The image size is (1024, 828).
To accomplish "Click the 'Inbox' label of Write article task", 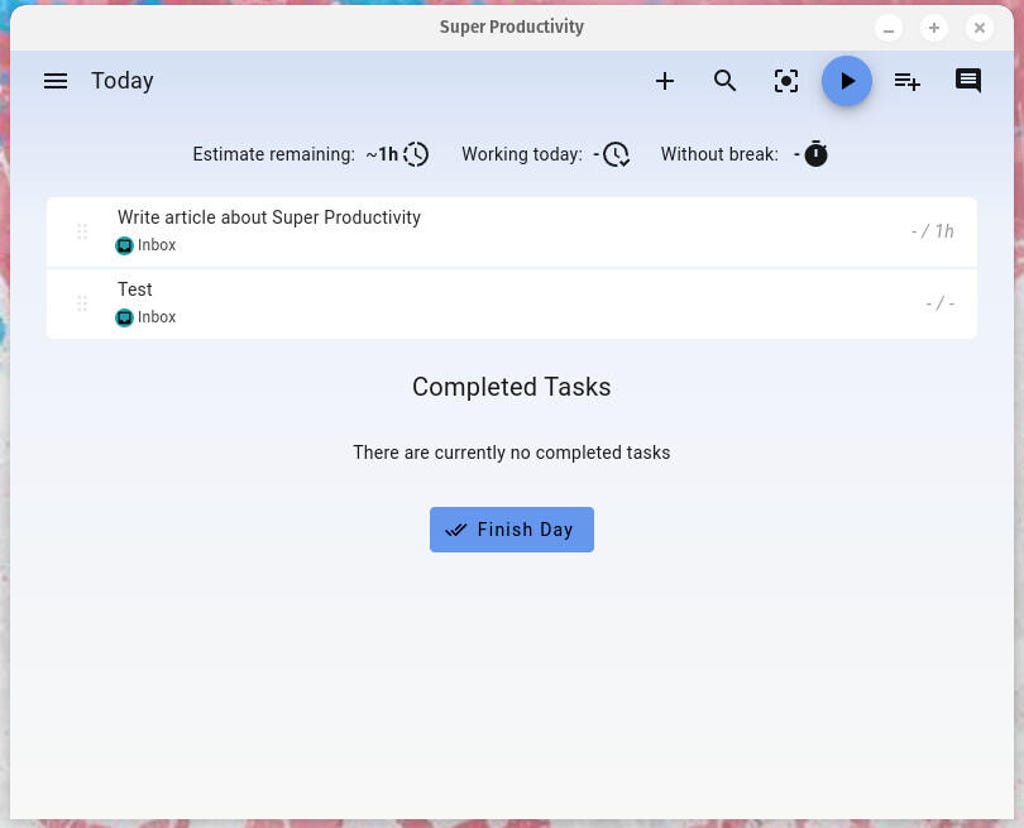I will click(x=157, y=245).
